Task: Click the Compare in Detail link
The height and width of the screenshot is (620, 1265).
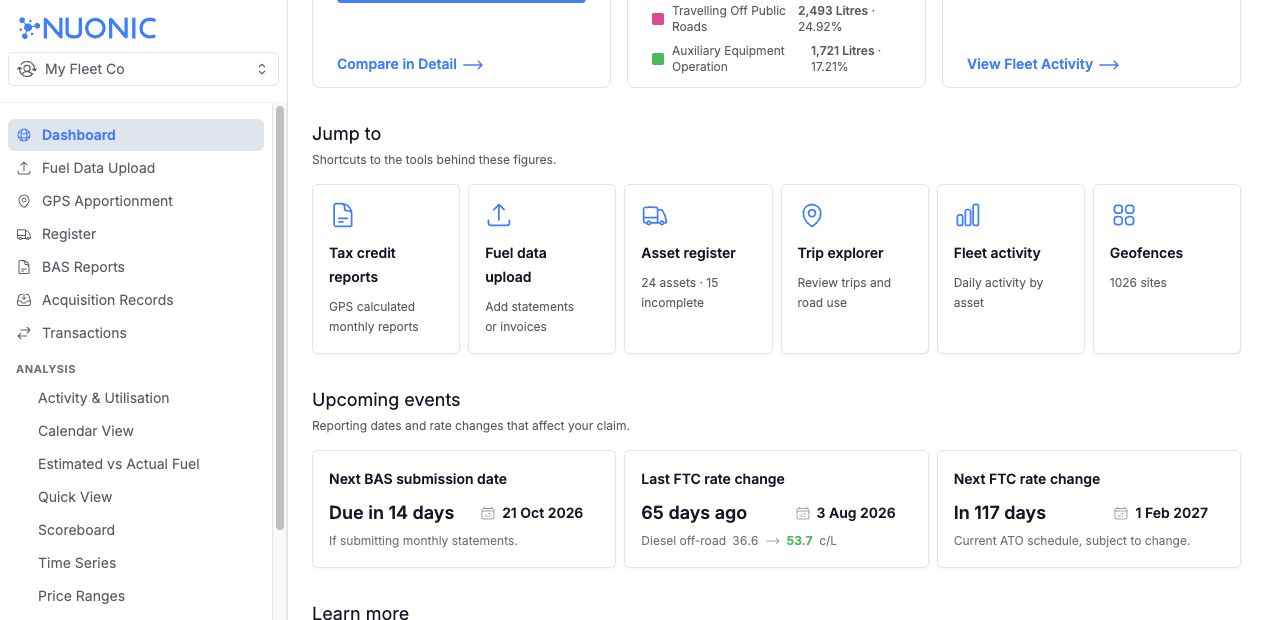Action: (410, 64)
